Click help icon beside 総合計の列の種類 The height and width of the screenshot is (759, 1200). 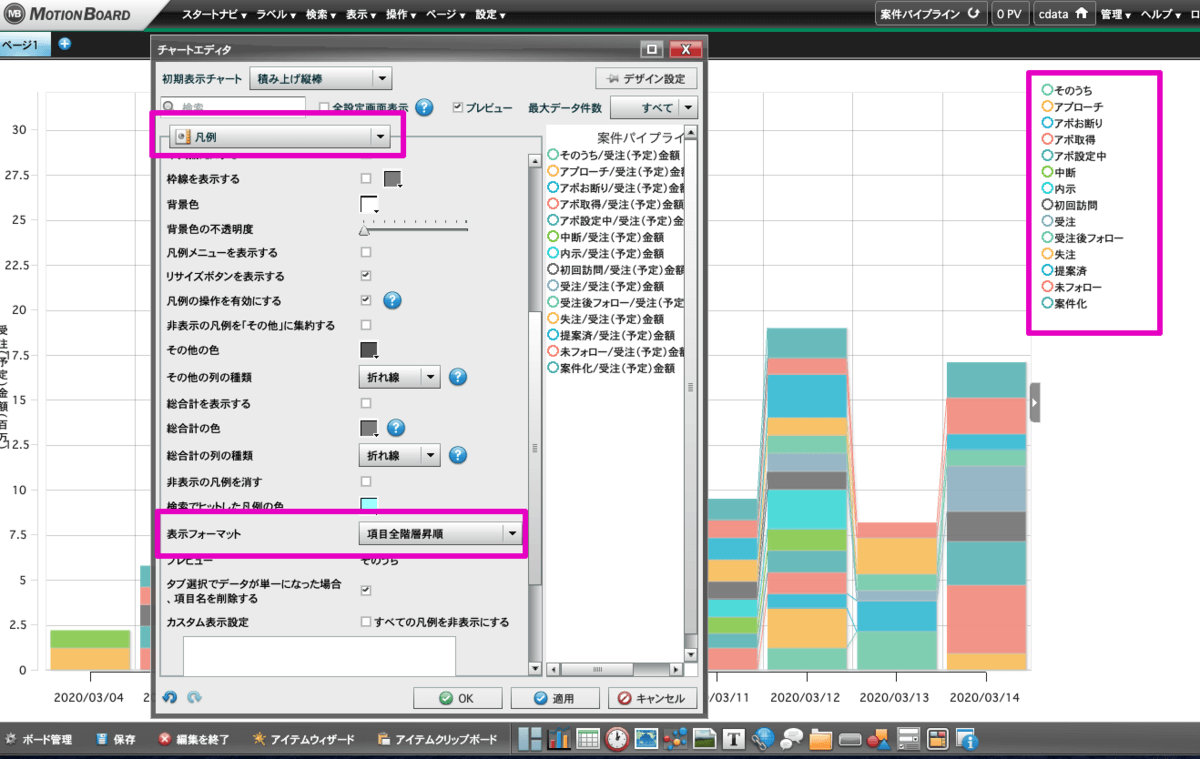(x=458, y=455)
